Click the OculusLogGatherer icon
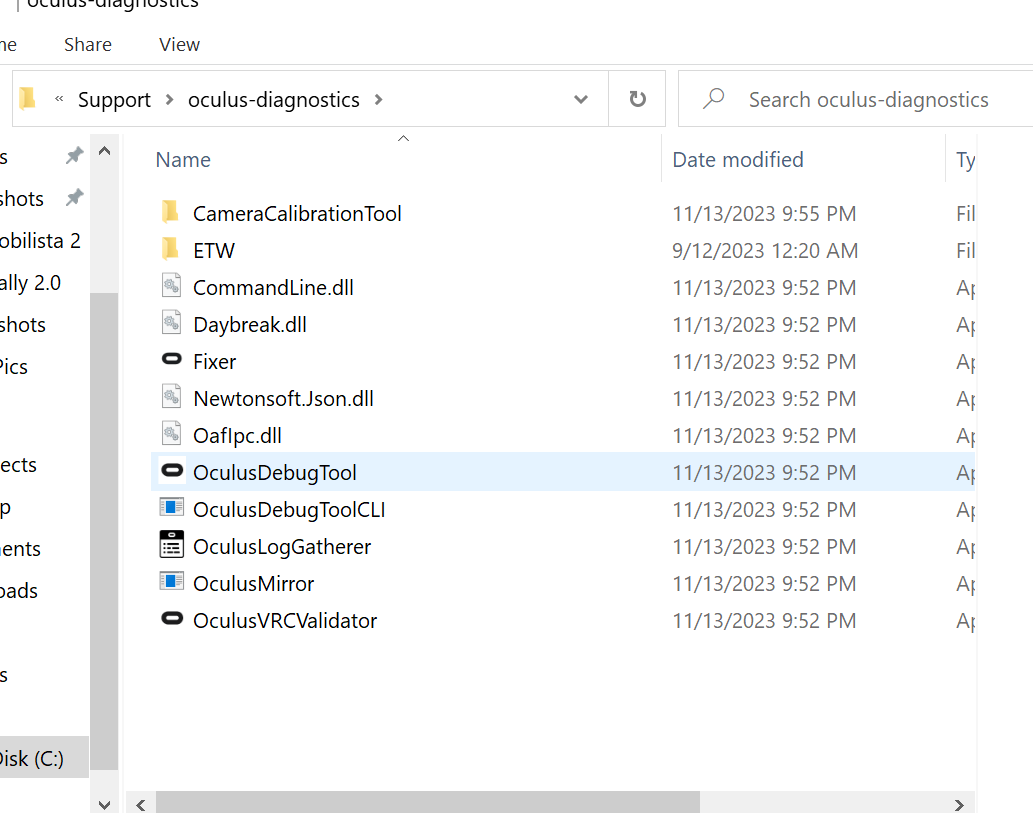Image resolution: width=1033 pixels, height=813 pixels. pyautogui.click(x=172, y=545)
